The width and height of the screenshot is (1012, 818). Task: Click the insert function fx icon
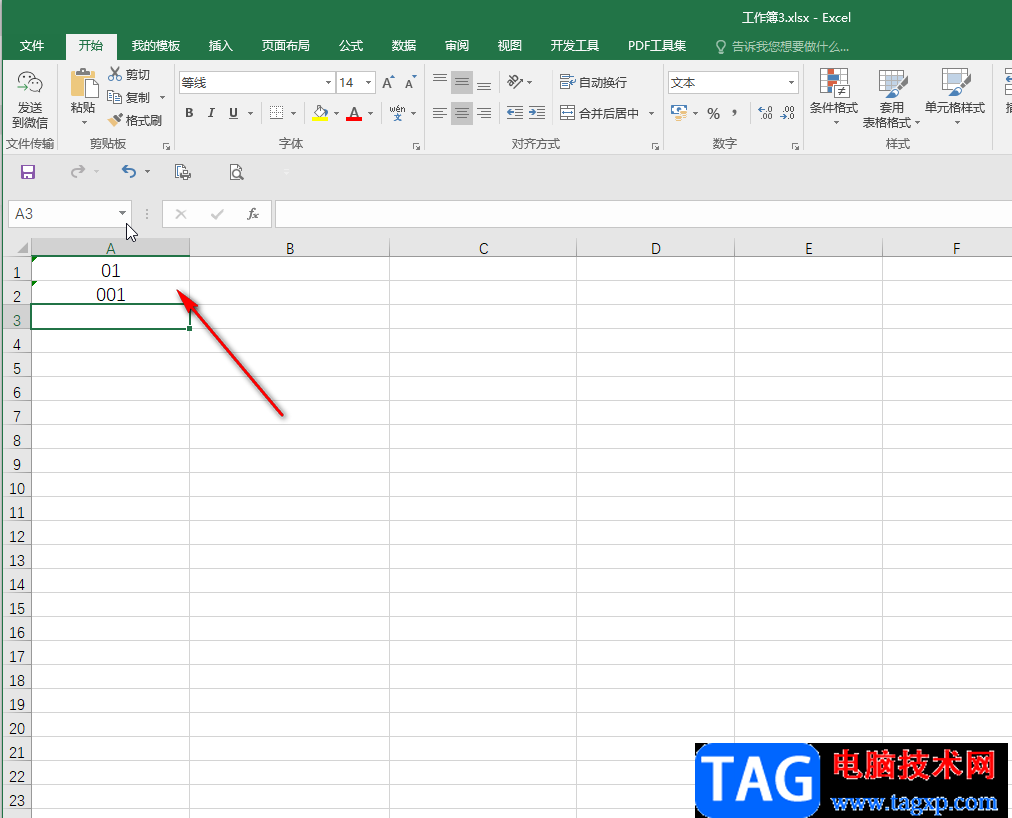tap(253, 214)
